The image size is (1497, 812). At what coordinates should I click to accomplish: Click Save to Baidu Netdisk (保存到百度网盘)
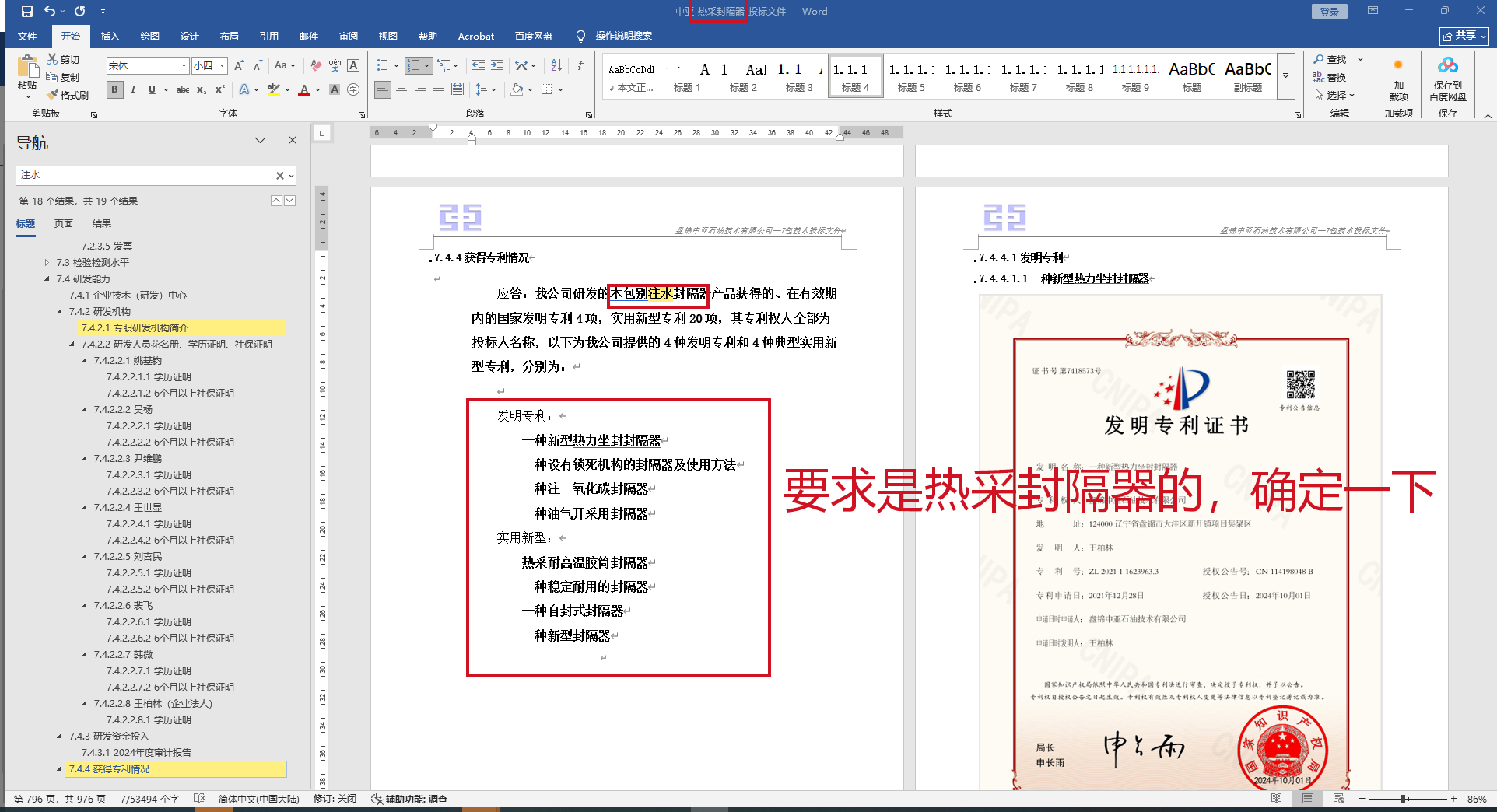(1447, 79)
